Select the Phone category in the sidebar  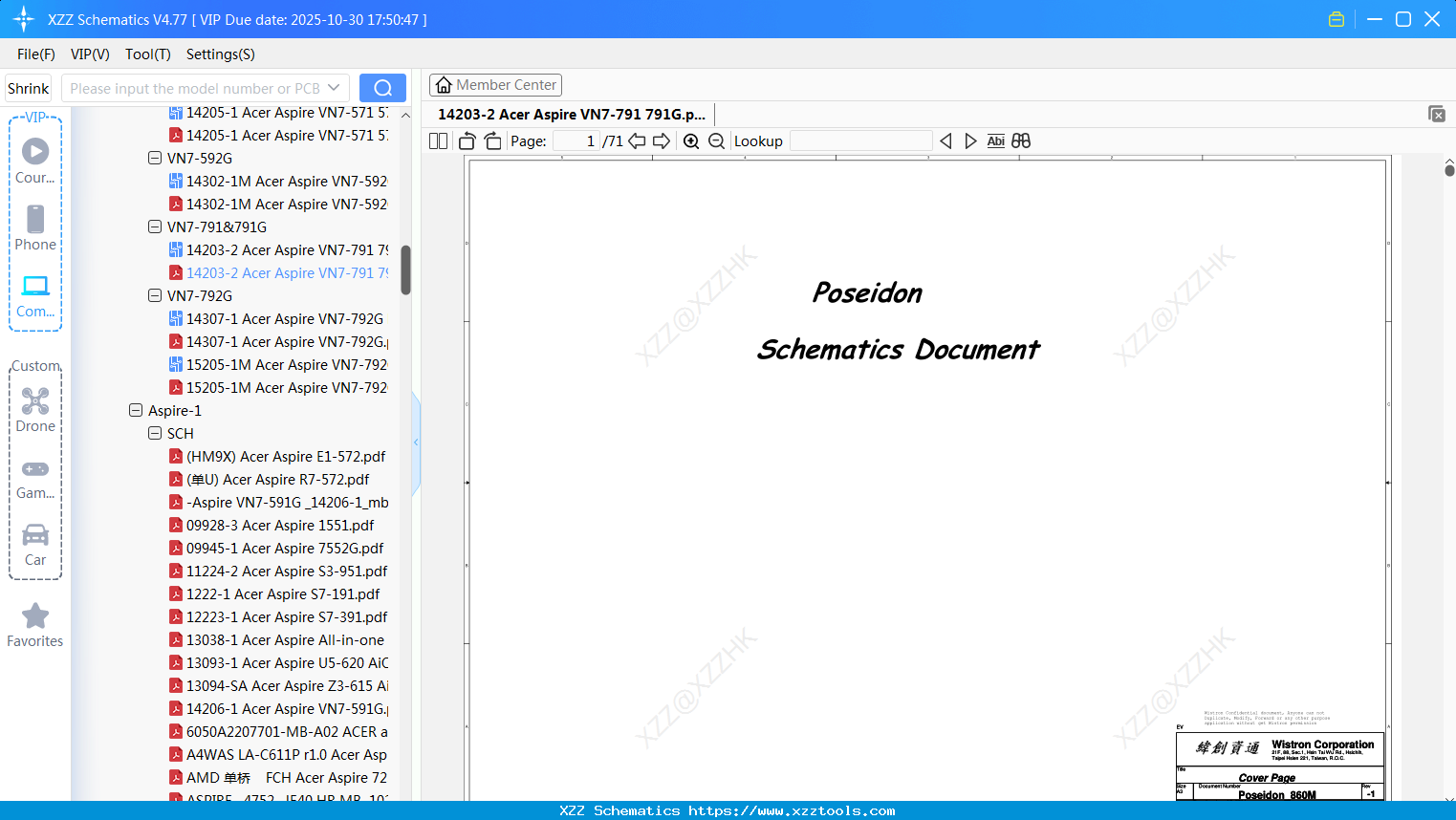[x=35, y=227]
